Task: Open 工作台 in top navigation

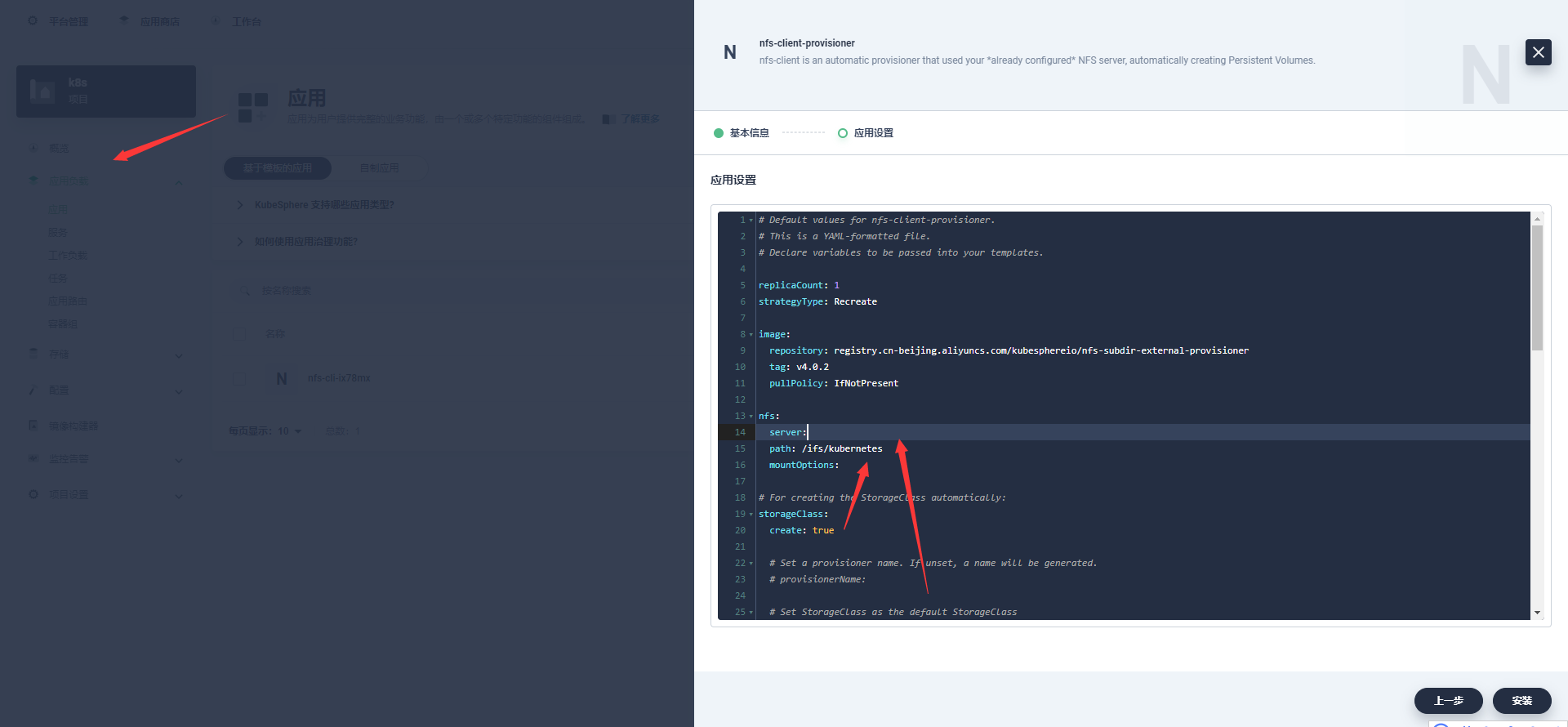Action: [247, 22]
